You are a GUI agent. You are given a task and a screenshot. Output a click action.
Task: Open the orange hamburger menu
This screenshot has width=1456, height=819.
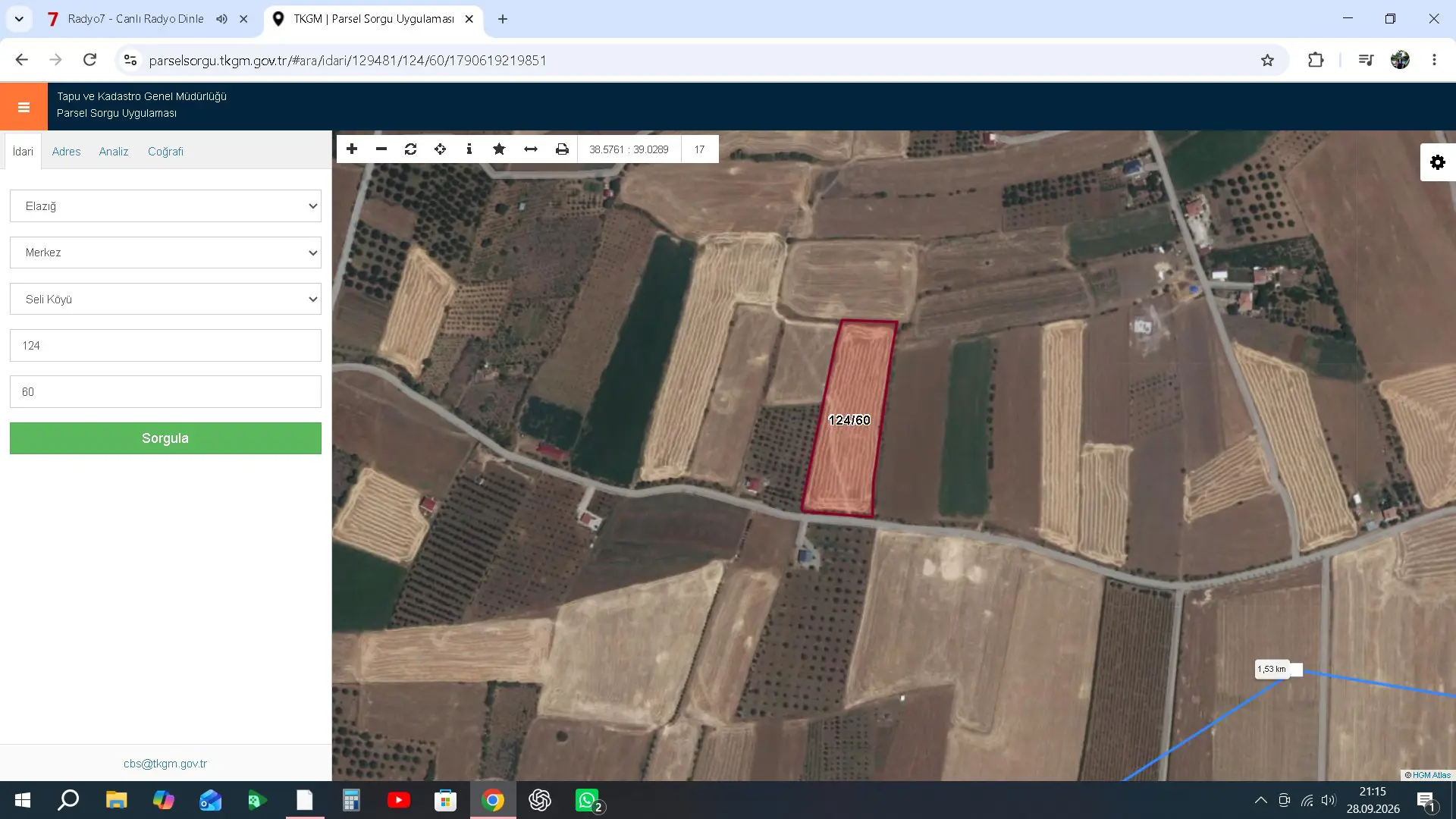(x=24, y=107)
